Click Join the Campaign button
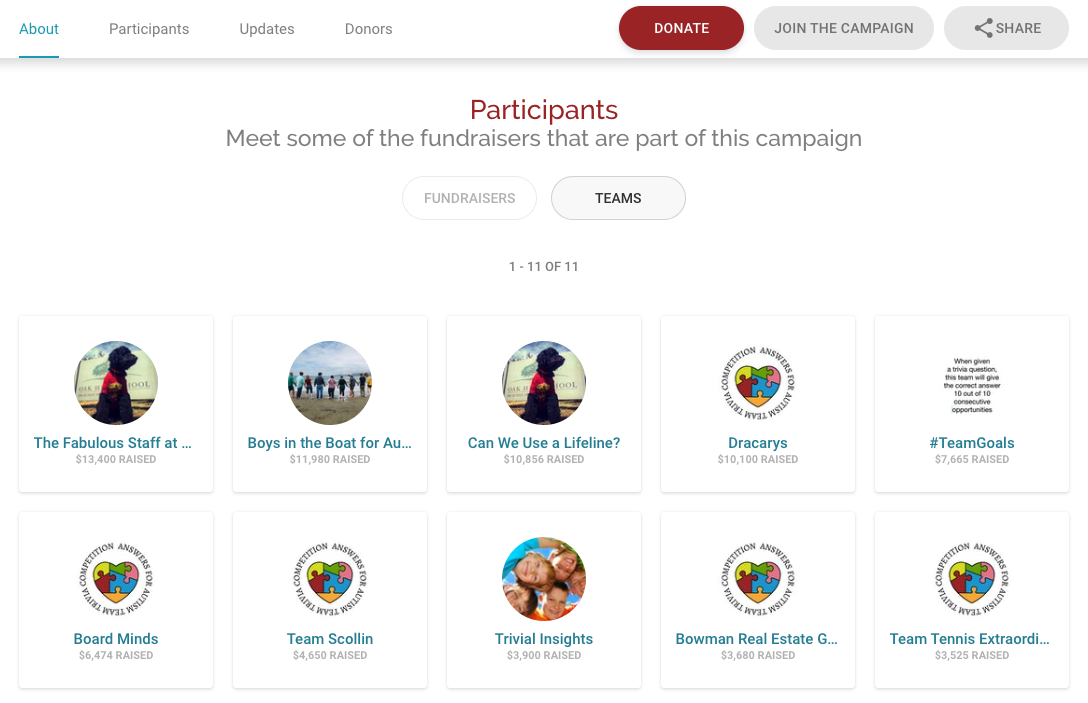This screenshot has height=703, width=1088. coord(843,28)
